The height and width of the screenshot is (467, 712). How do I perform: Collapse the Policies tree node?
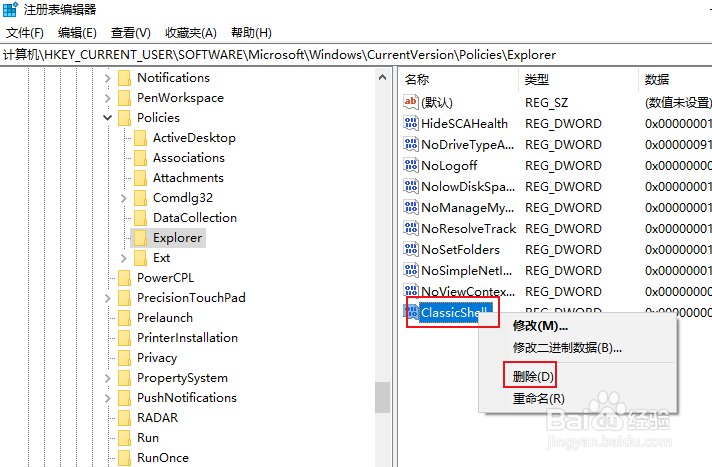tap(108, 118)
